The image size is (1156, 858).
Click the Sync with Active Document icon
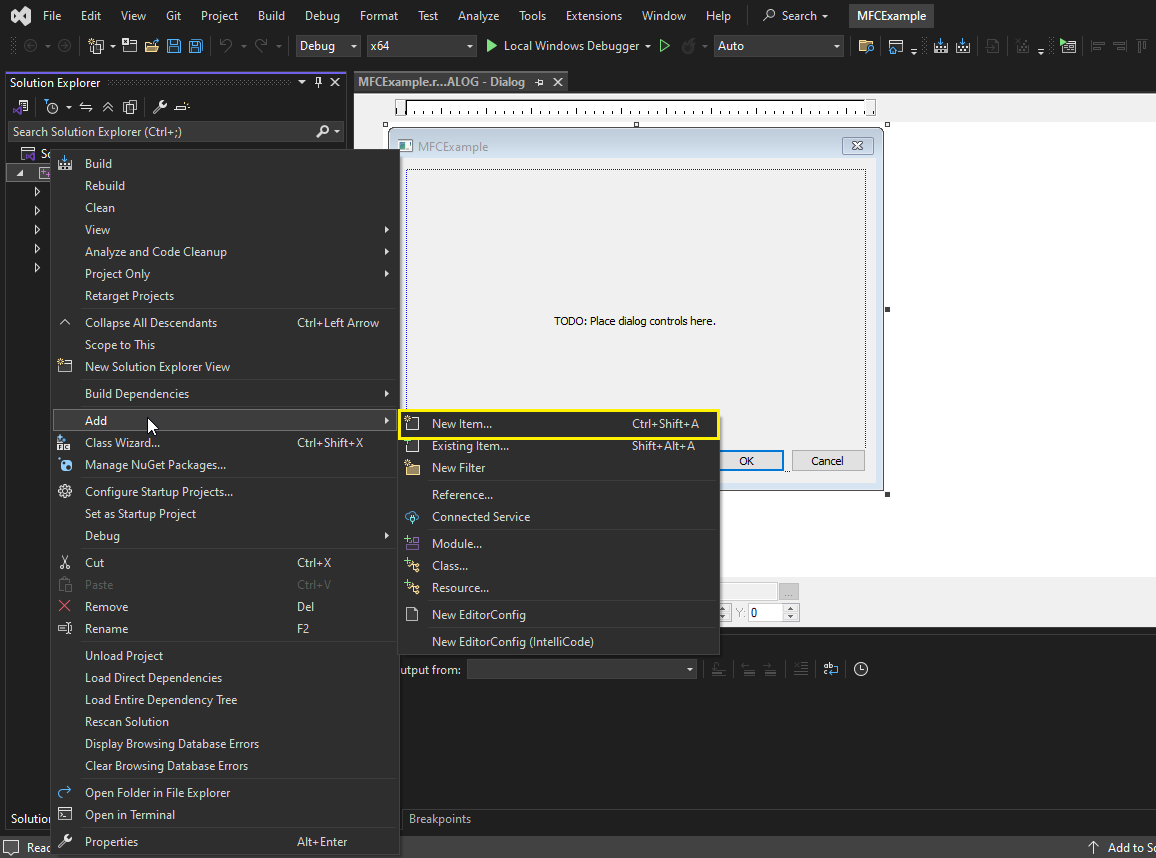[x=86, y=107]
